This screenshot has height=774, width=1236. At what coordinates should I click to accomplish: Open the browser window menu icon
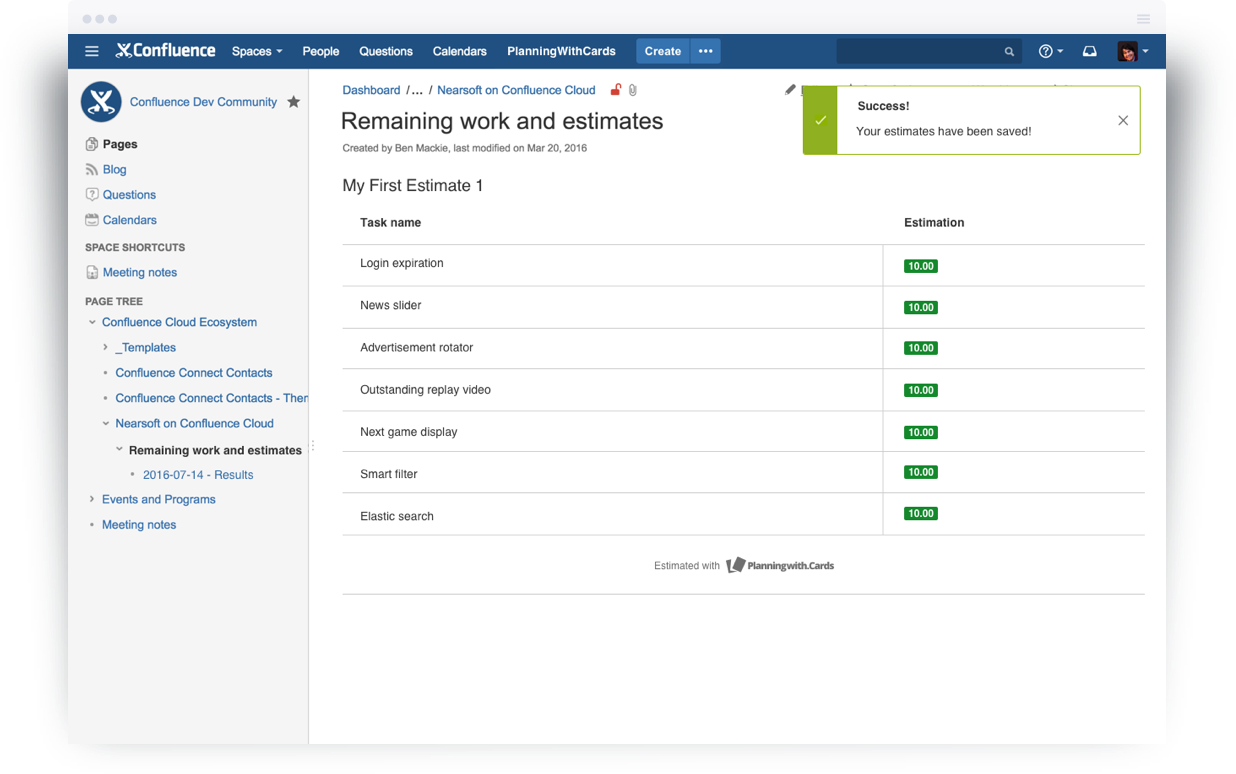[x=1143, y=19]
